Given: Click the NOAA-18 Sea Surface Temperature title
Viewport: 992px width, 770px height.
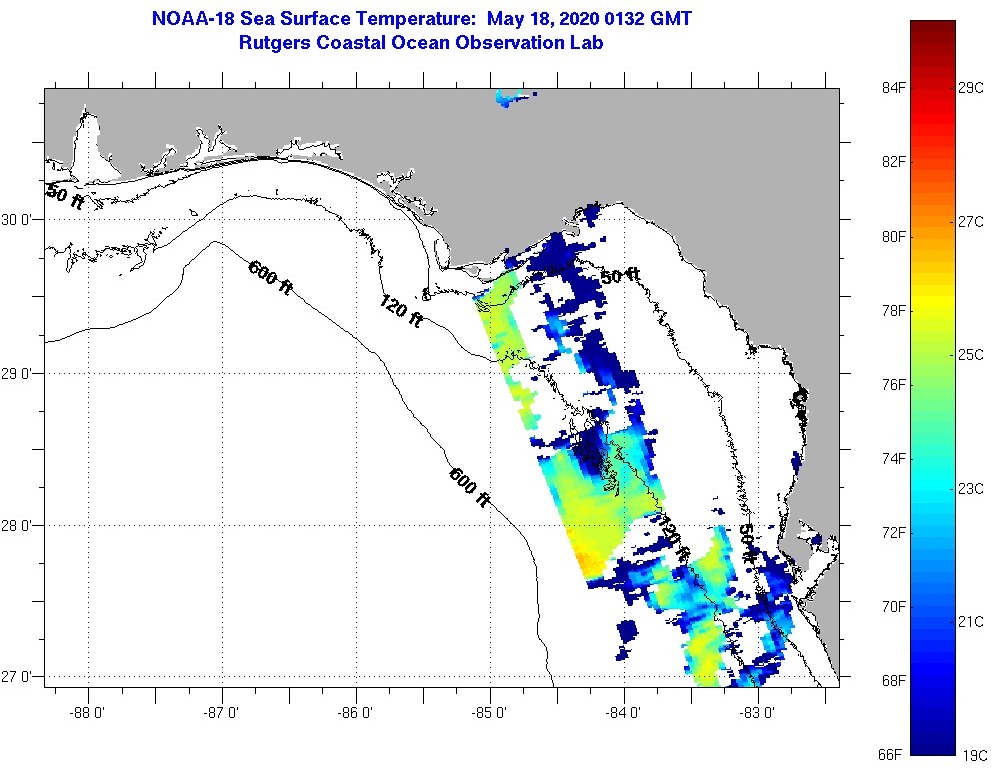Looking at the screenshot, I should pyautogui.click(x=420, y=19).
